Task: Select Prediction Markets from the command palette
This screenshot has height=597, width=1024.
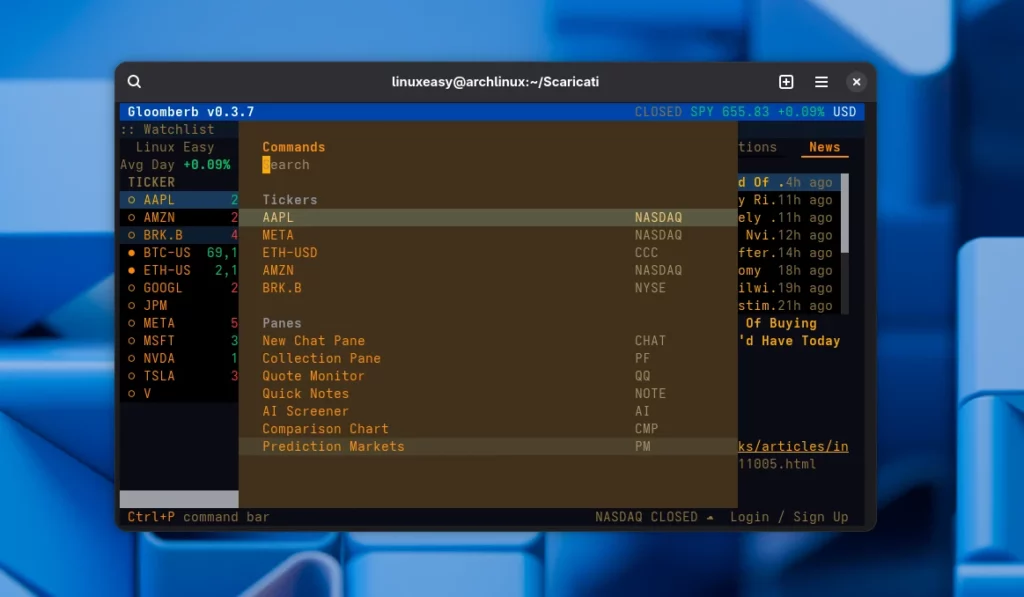Action: point(332,446)
